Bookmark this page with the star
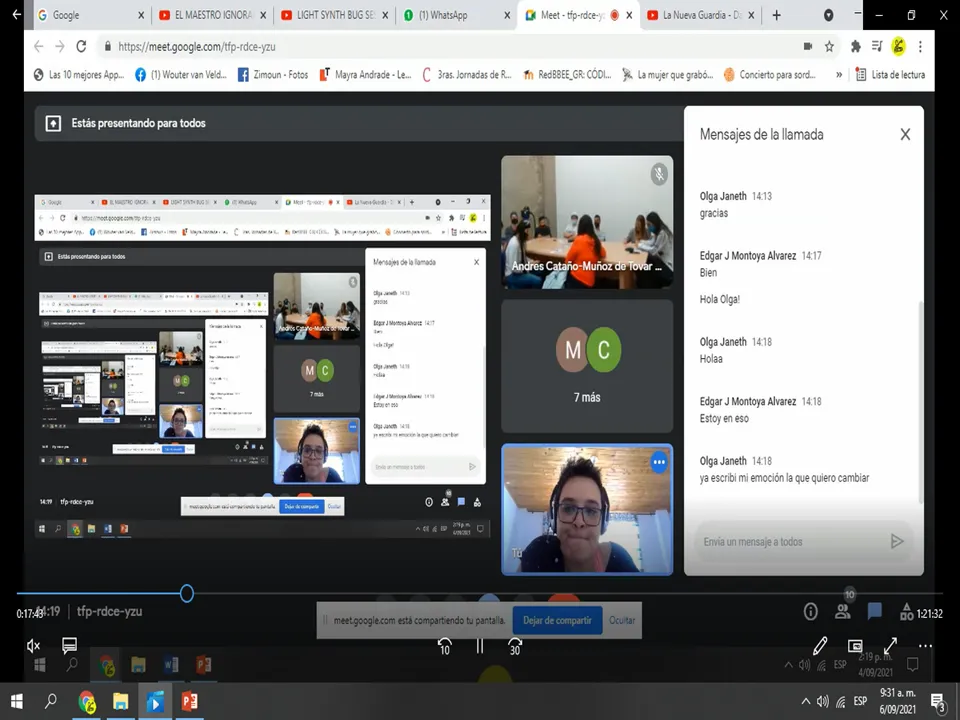Screen dimensions: 960x720 point(829,47)
